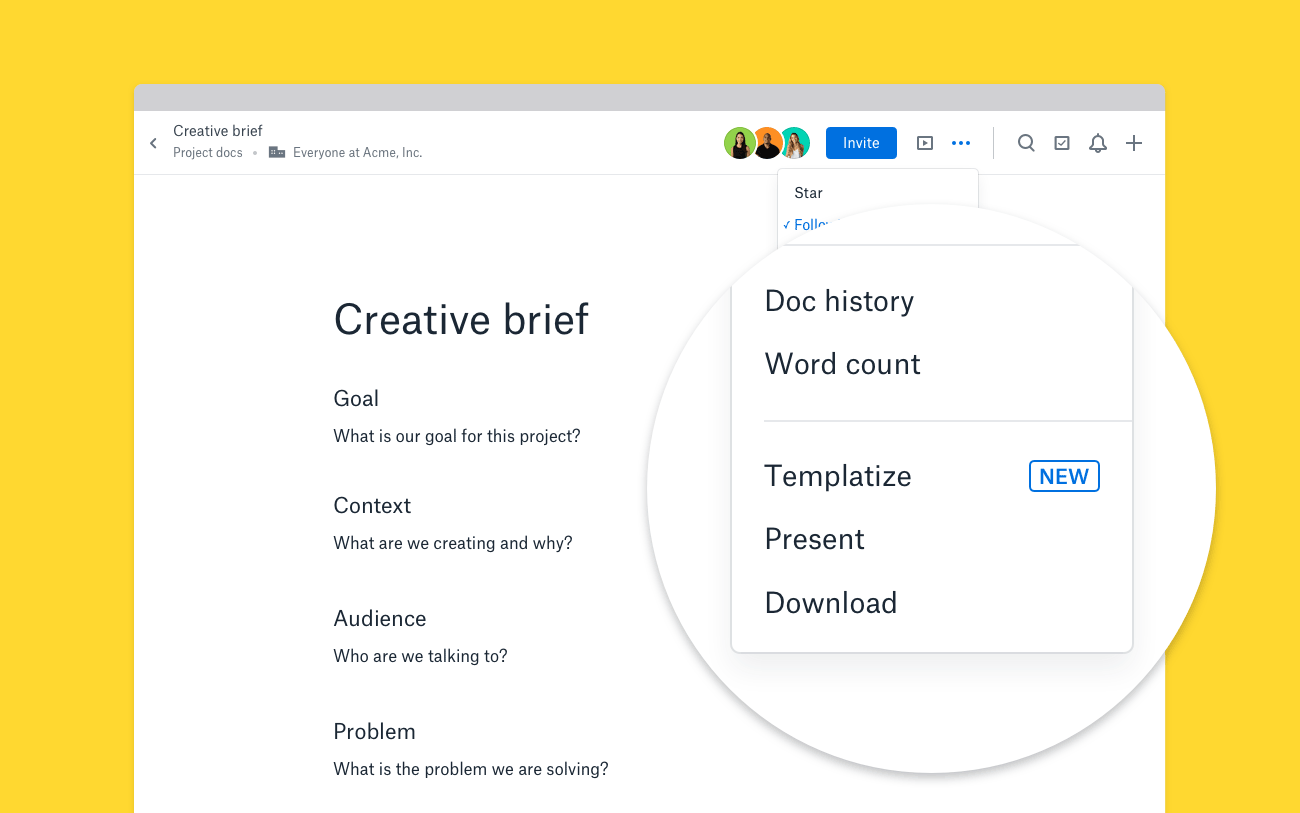
Task: Choose Download from the options menu
Action: (830, 602)
